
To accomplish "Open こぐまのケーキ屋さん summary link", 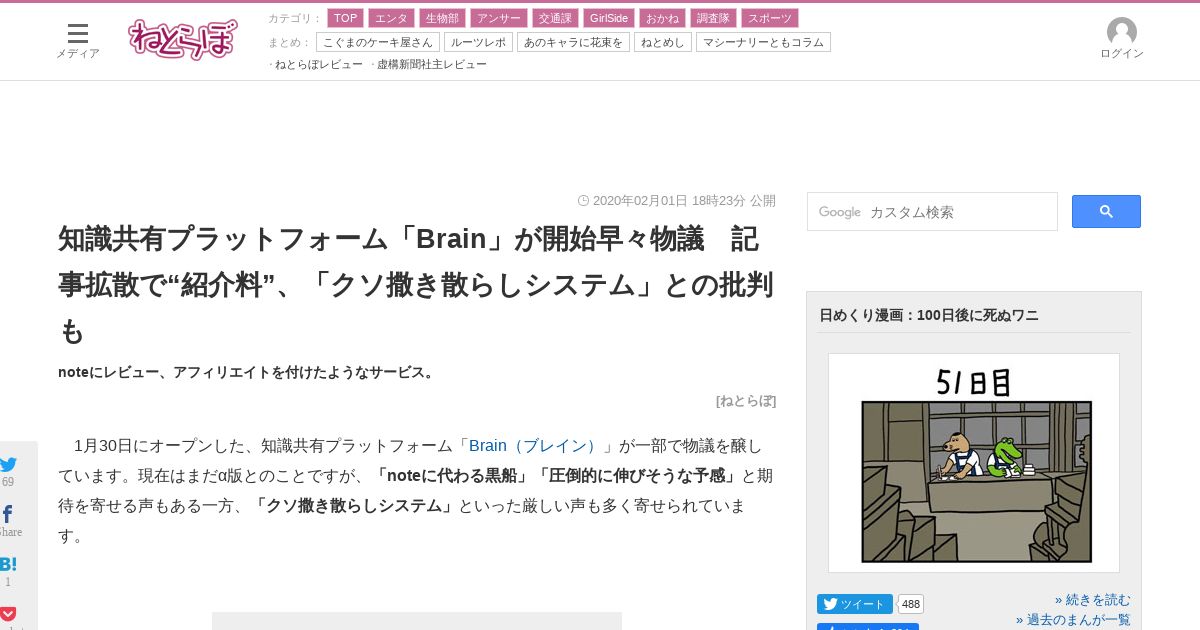I will [378, 42].
